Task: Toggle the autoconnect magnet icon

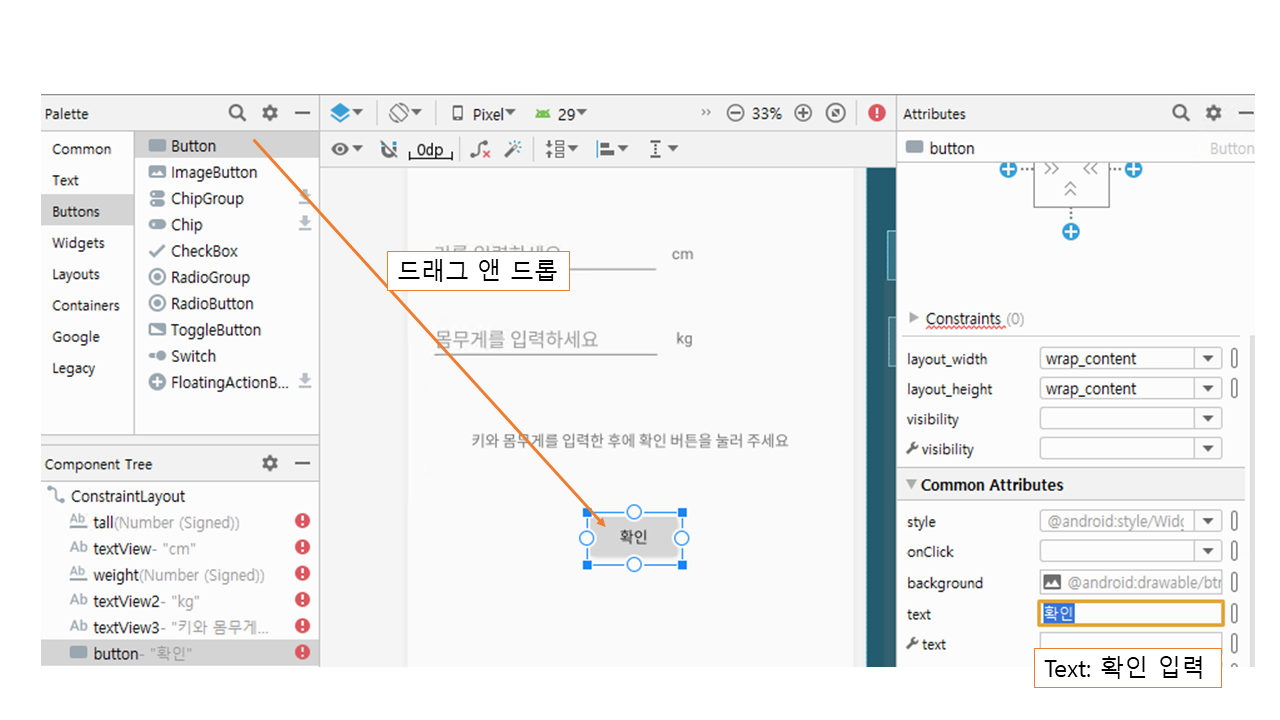Action: coord(389,149)
